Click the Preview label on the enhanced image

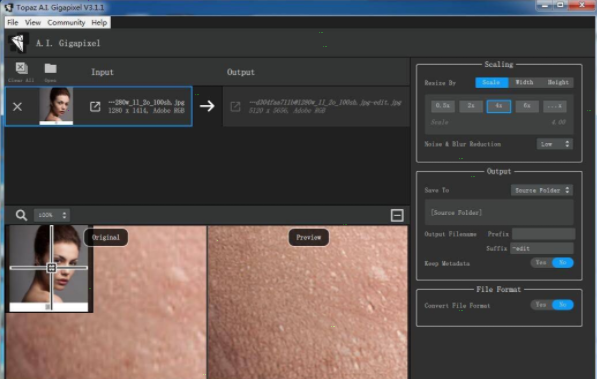pos(309,237)
